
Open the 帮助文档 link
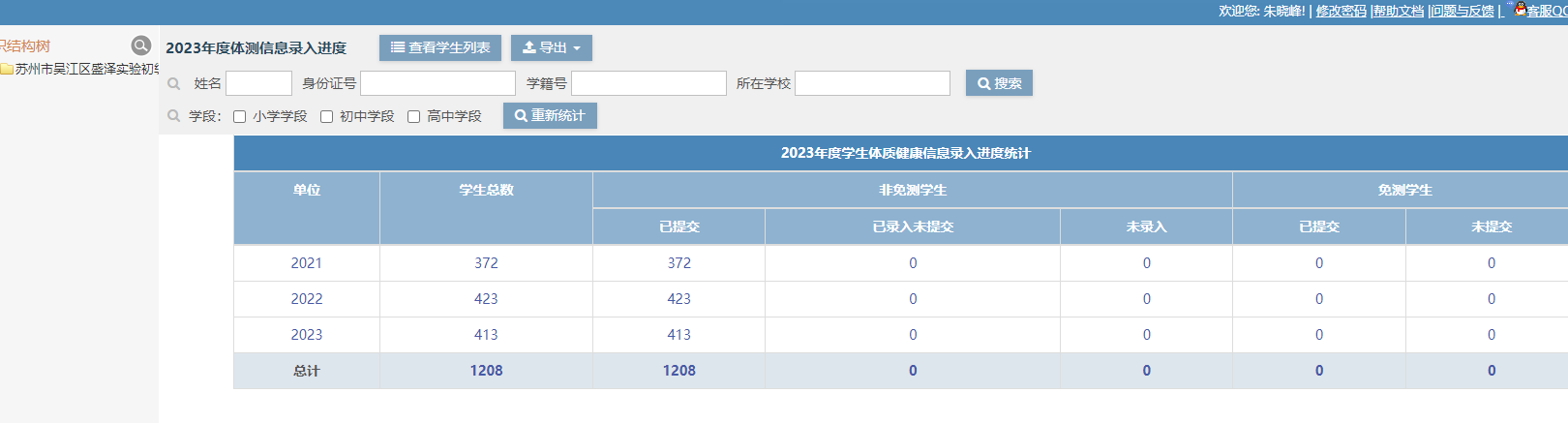pyautogui.click(x=1399, y=11)
